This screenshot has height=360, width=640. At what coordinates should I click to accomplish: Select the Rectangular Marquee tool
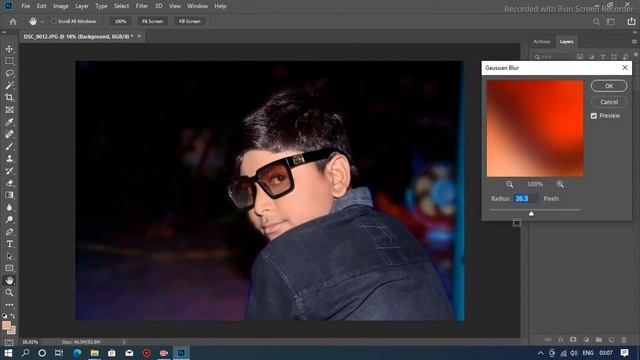[x=9, y=61]
